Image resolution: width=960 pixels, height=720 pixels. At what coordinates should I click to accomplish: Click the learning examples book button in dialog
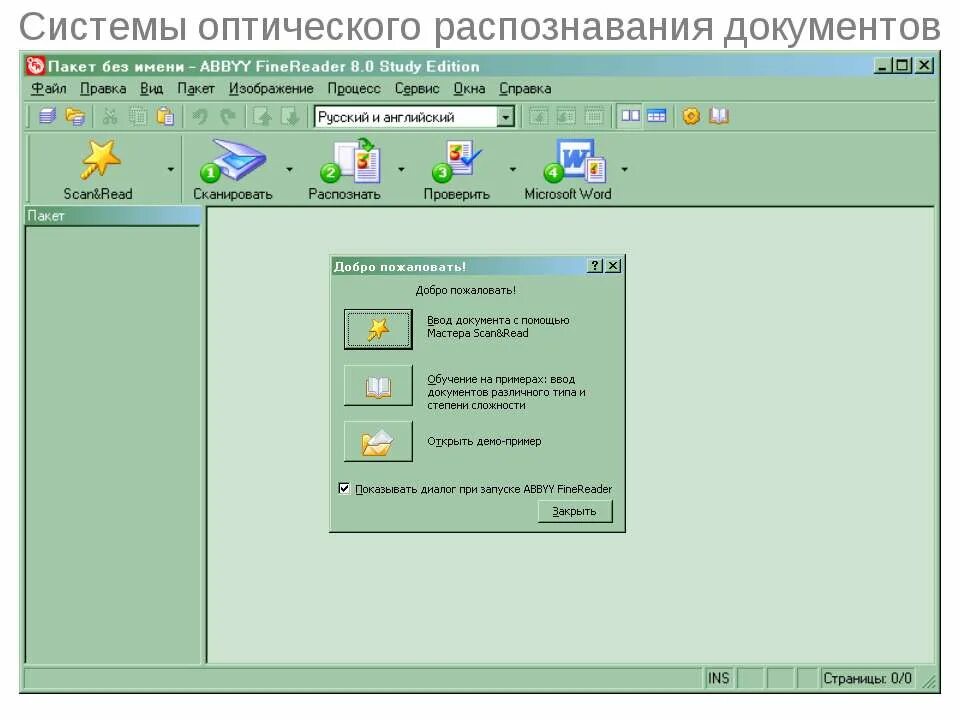click(378, 386)
